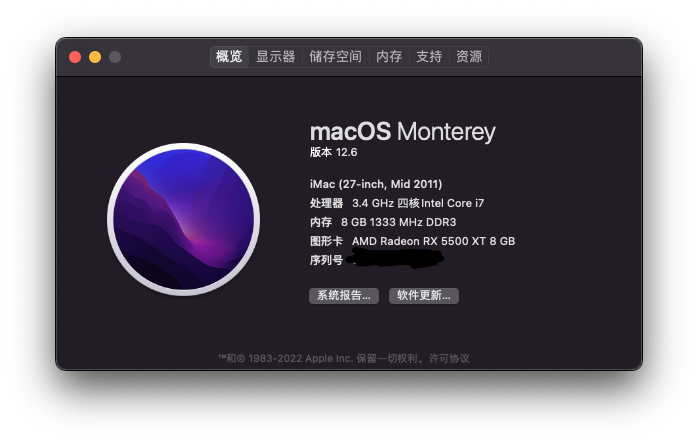Open the 显示器 tab
698x444 pixels.
(x=276, y=57)
